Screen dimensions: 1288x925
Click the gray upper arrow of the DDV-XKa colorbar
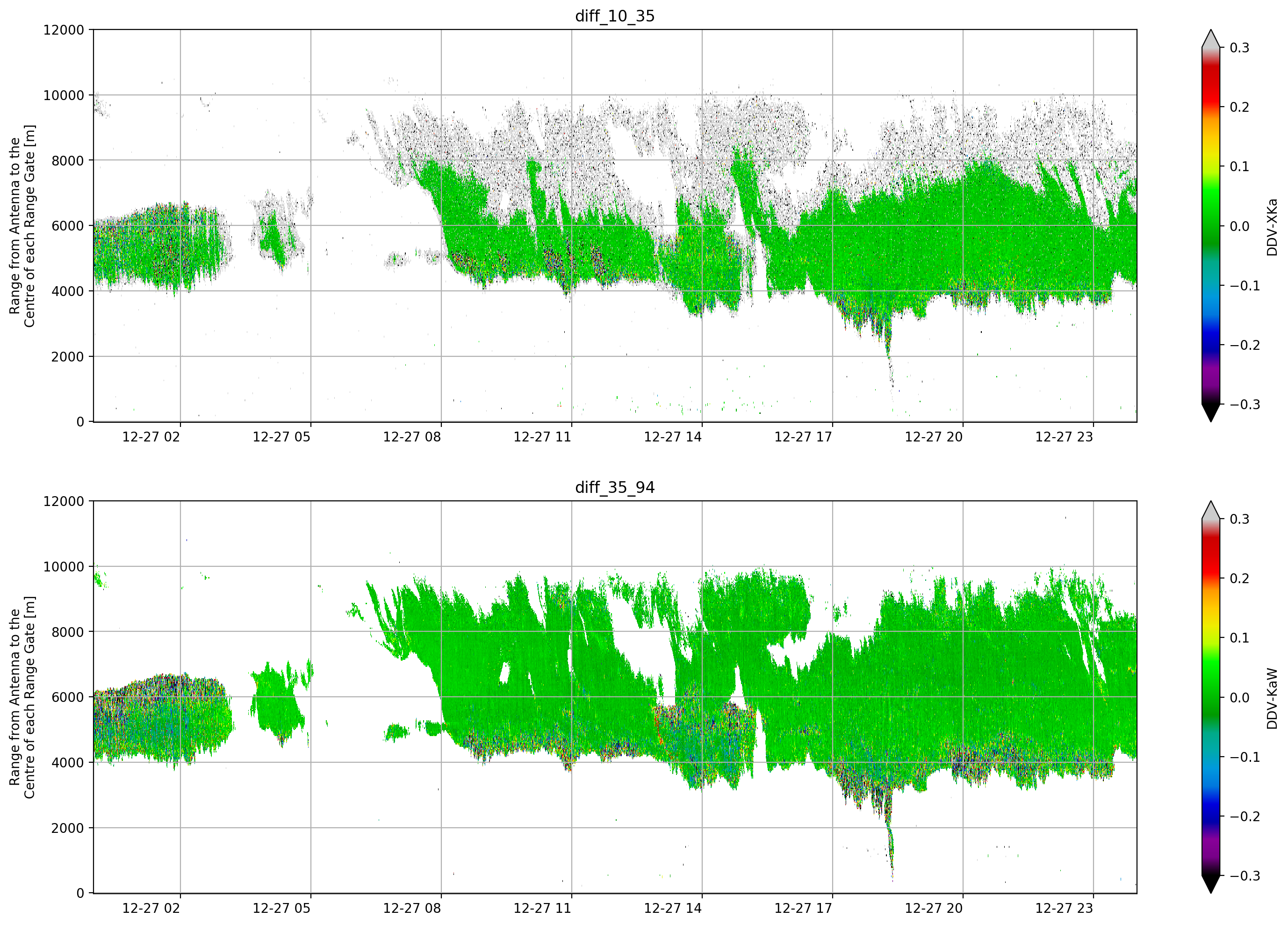pos(1211,39)
